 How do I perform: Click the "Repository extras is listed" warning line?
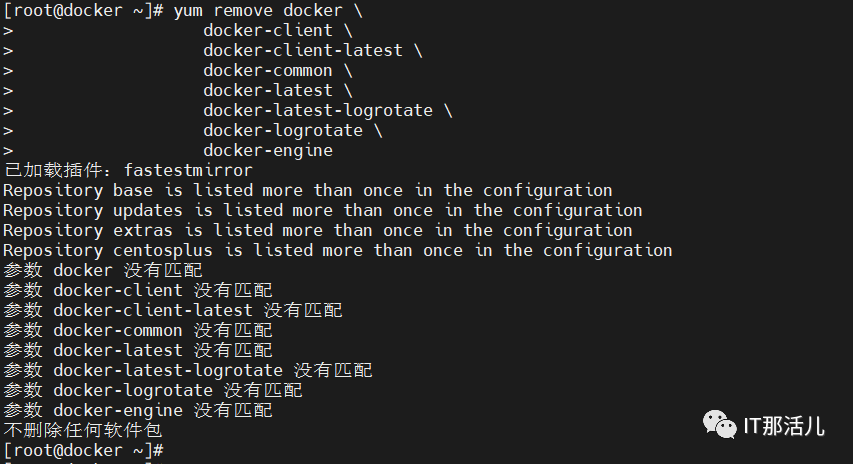coord(317,230)
